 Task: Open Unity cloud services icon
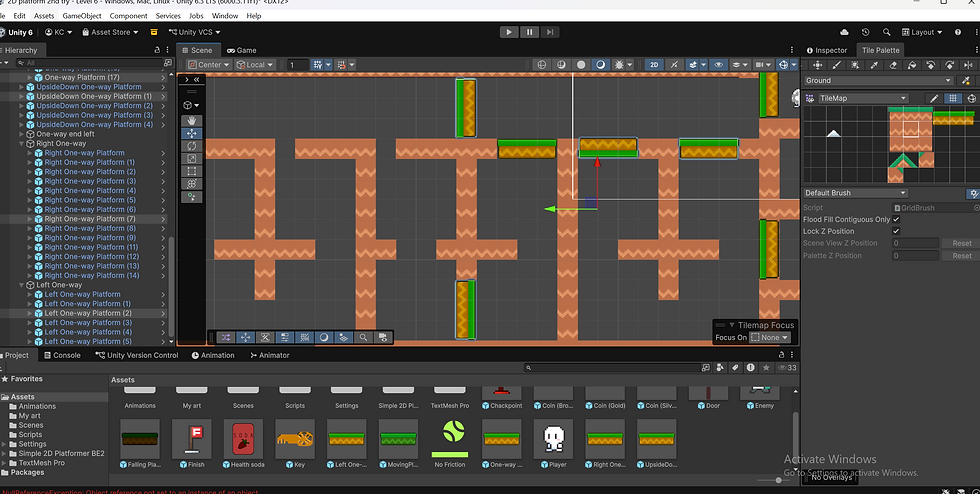(844, 32)
